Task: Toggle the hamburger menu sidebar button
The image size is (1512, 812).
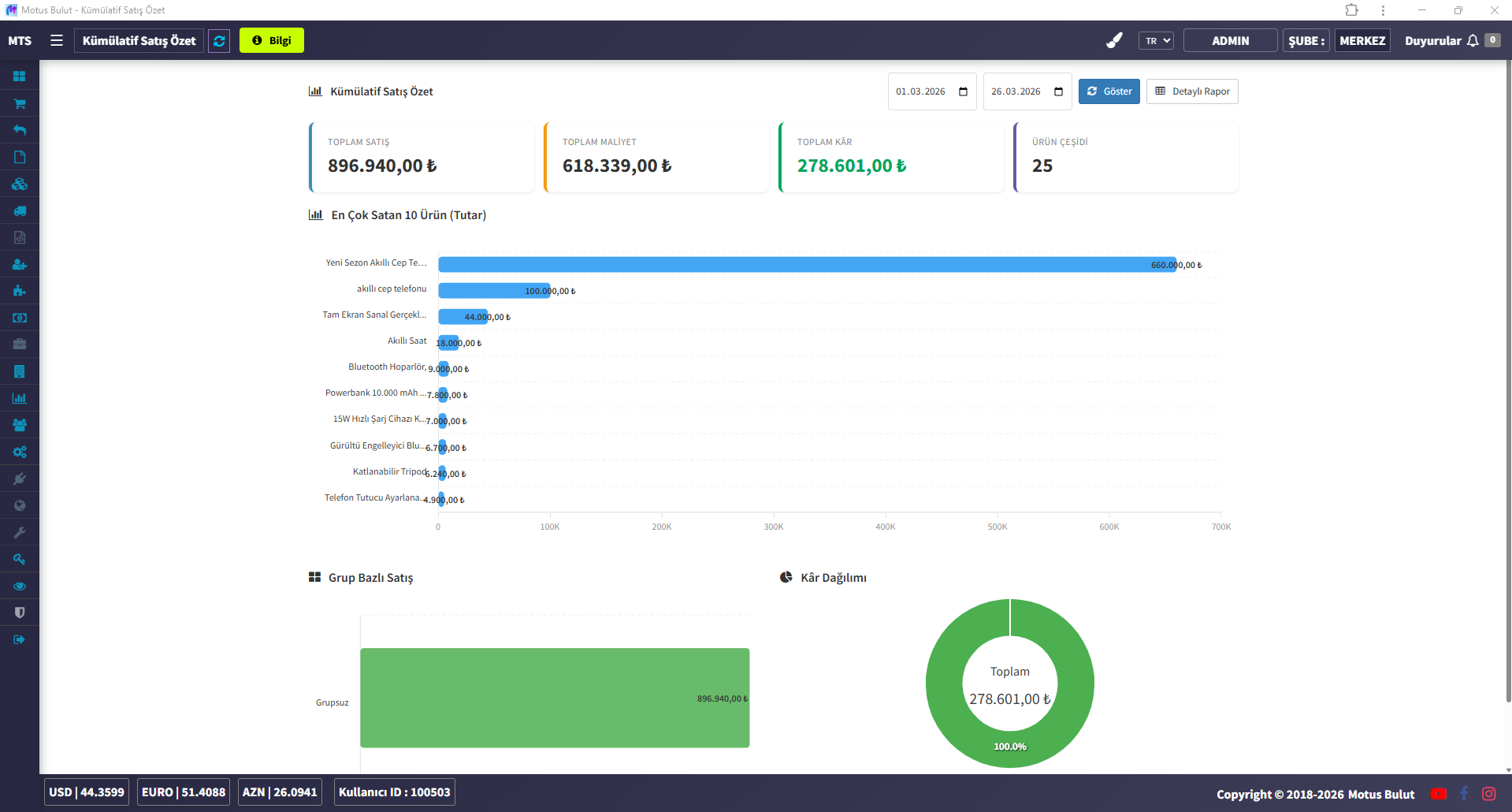Action: (x=57, y=40)
